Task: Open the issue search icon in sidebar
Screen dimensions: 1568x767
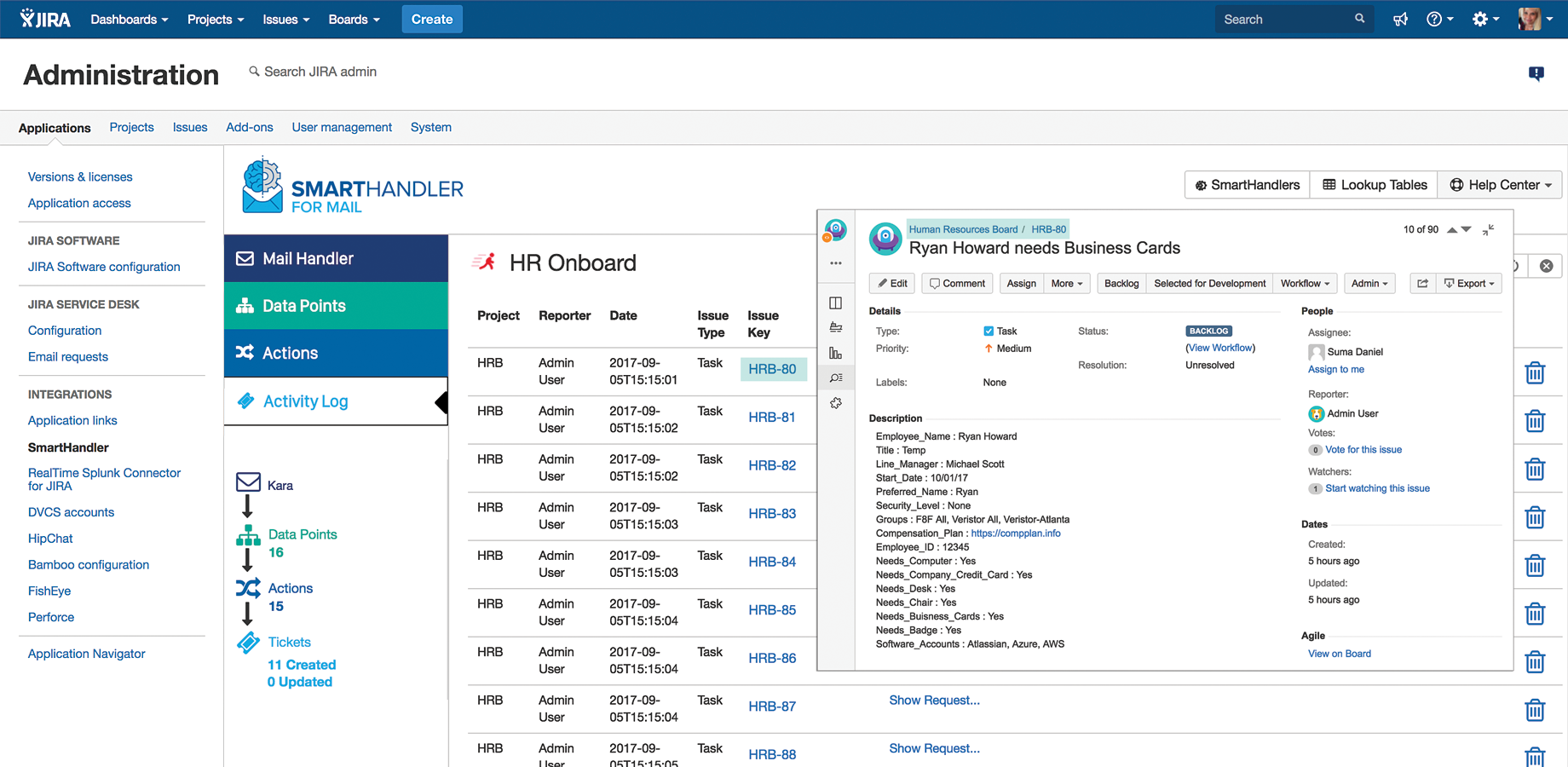Action: pyautogui.click(x=836, y=378)
